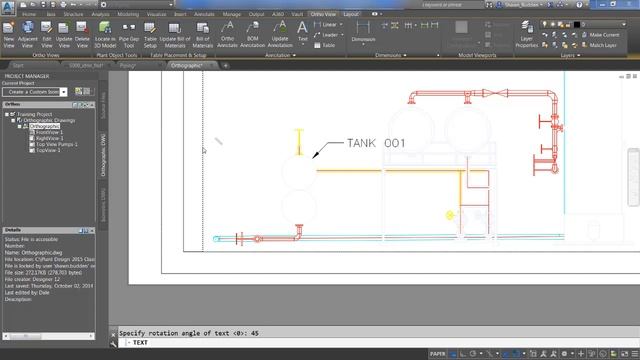
Task: Open the Linear dimension dropdown arrow
Action: pyautogui.click(x=341, y=24)
